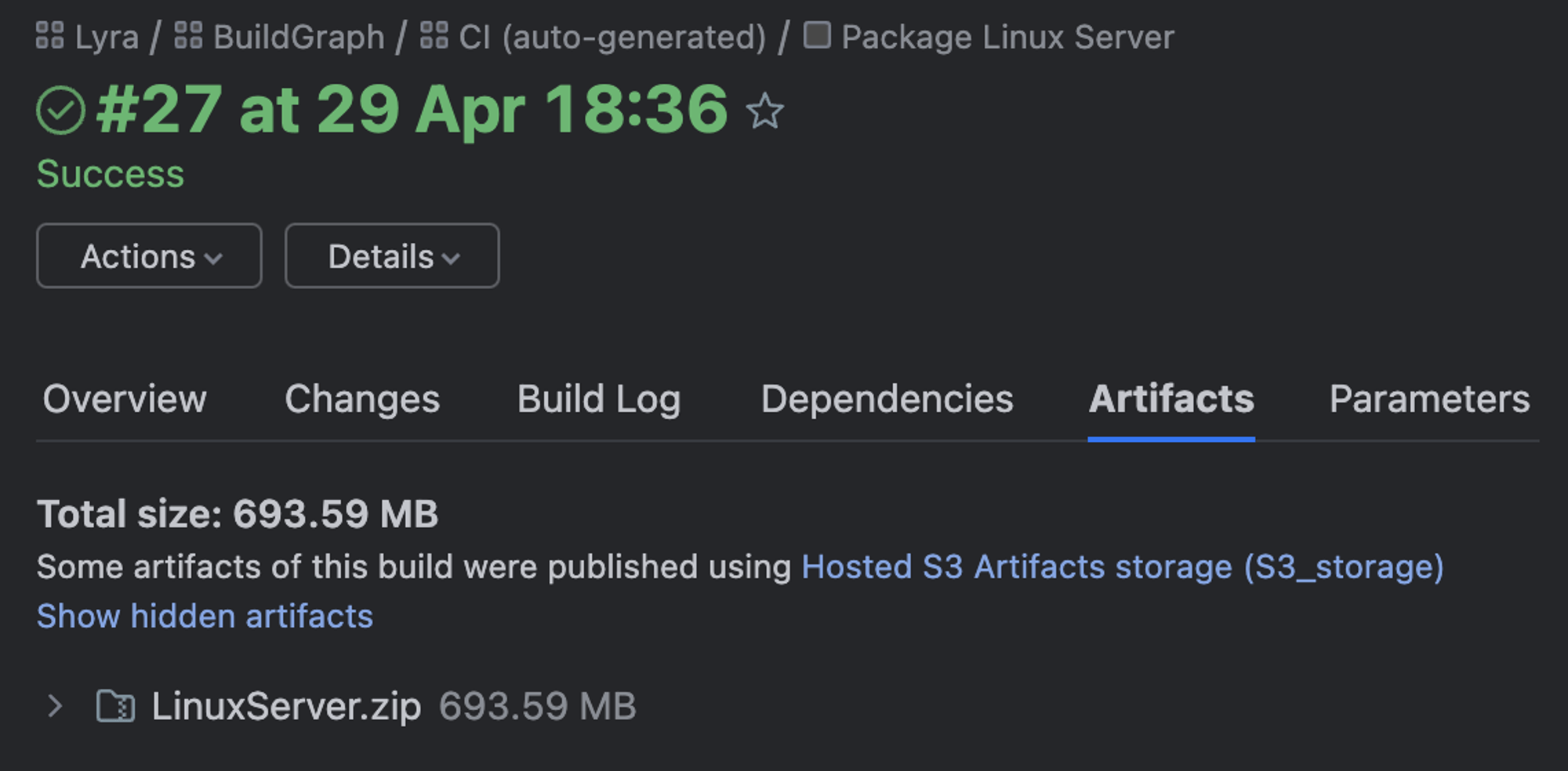Click the BuildGraph grid icon

coord(188,36)
